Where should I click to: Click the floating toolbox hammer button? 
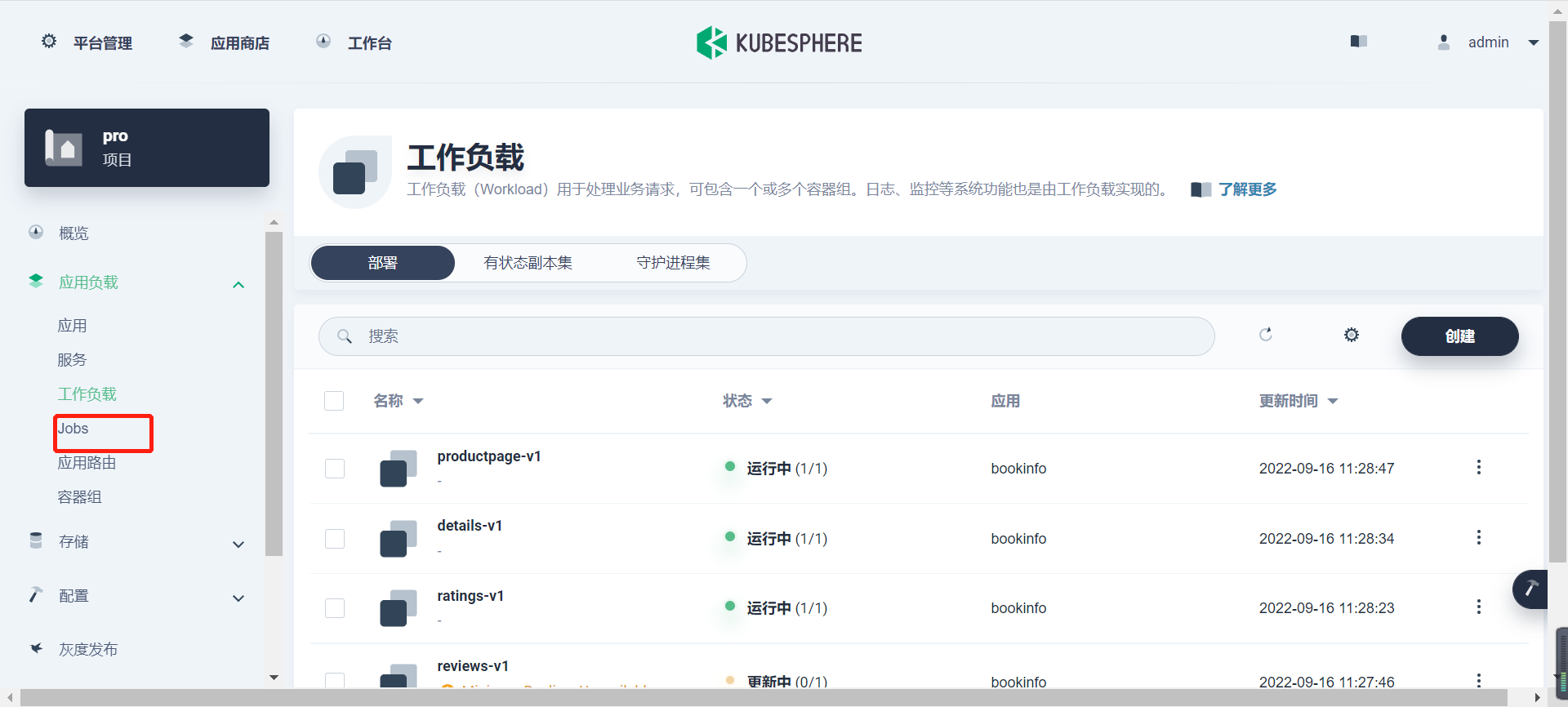1531,589
